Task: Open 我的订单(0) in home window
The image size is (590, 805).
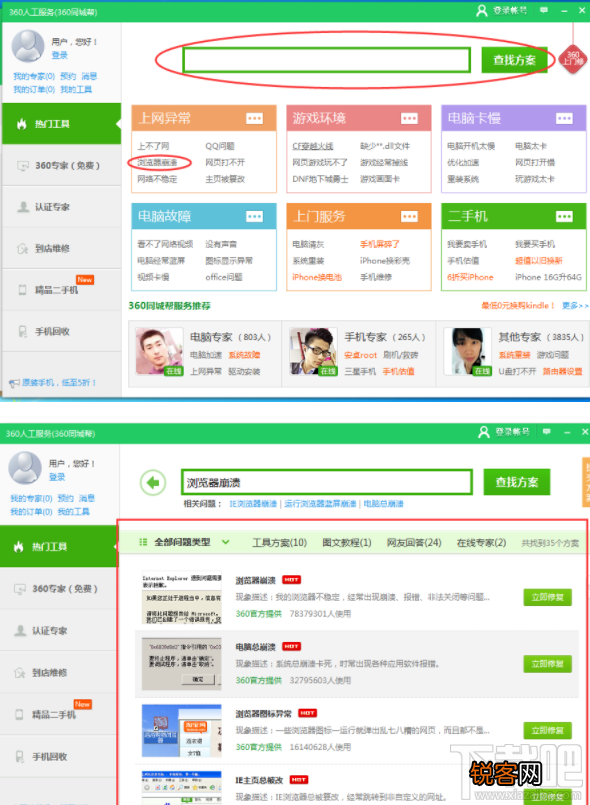Action: click(x=34, y=89)
